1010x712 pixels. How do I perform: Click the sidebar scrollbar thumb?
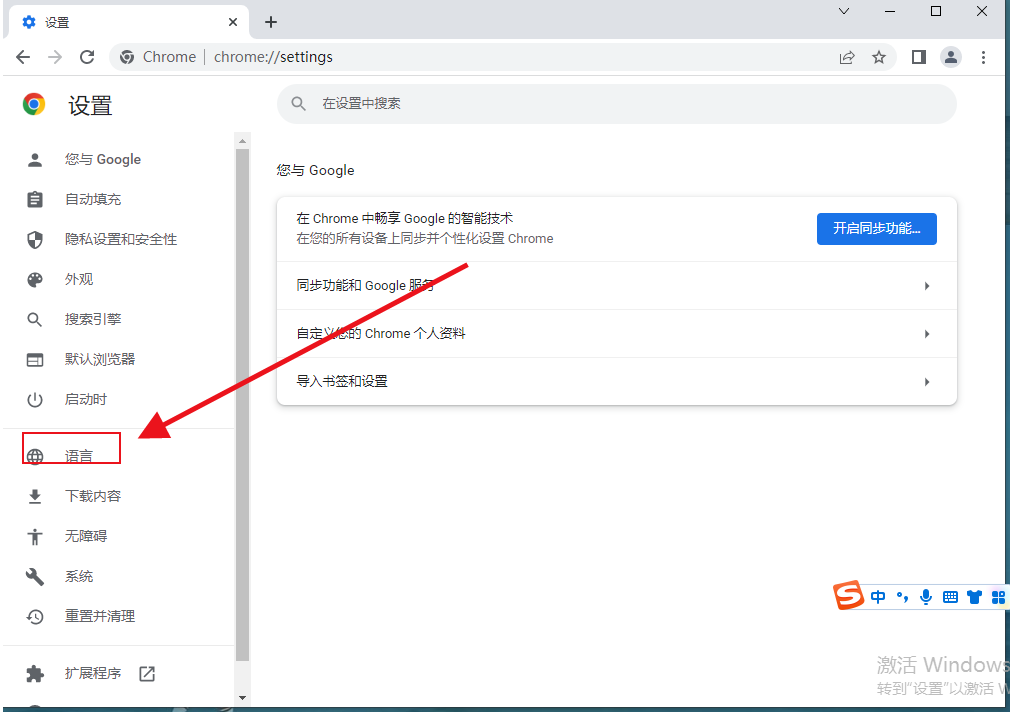pos(242,405)
